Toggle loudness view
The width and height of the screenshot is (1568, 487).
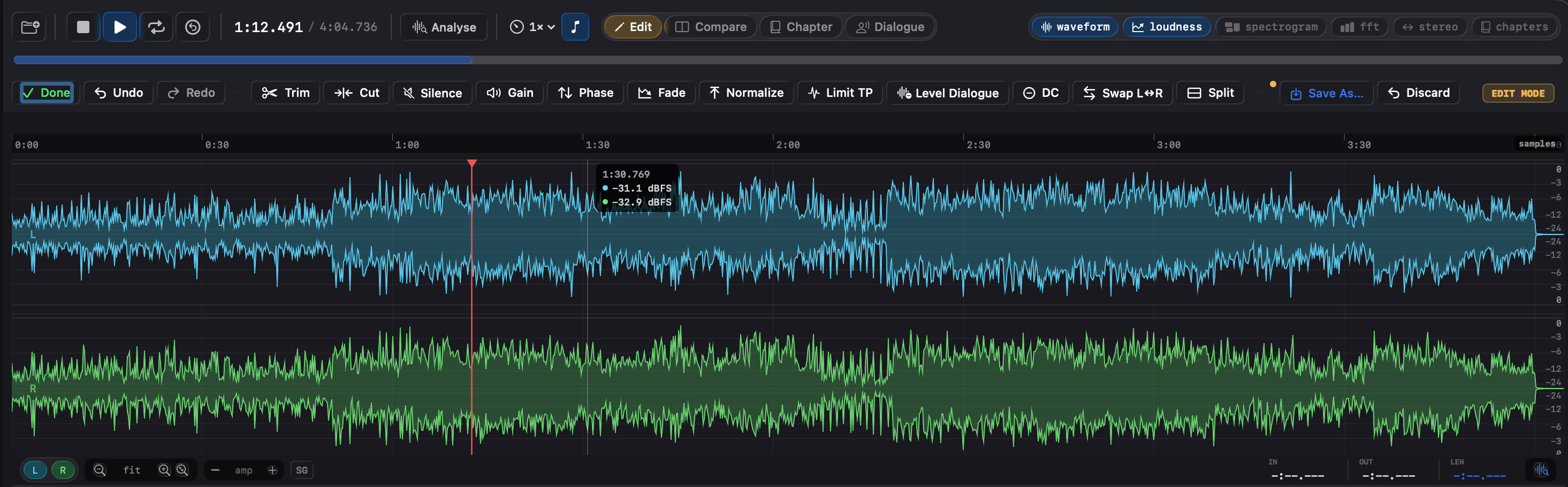pyautogui.click(x=1167, y=27)
